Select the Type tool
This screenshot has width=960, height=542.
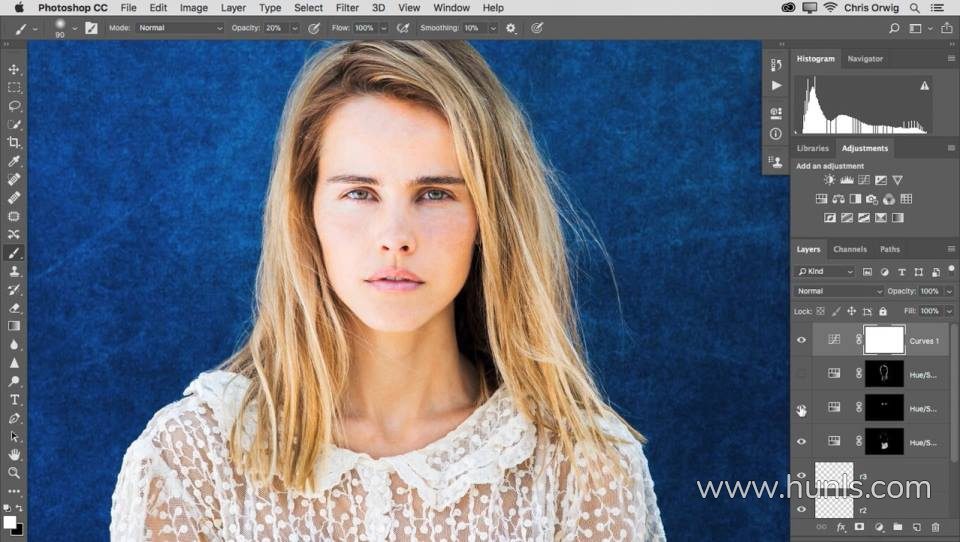click(13, 399)
